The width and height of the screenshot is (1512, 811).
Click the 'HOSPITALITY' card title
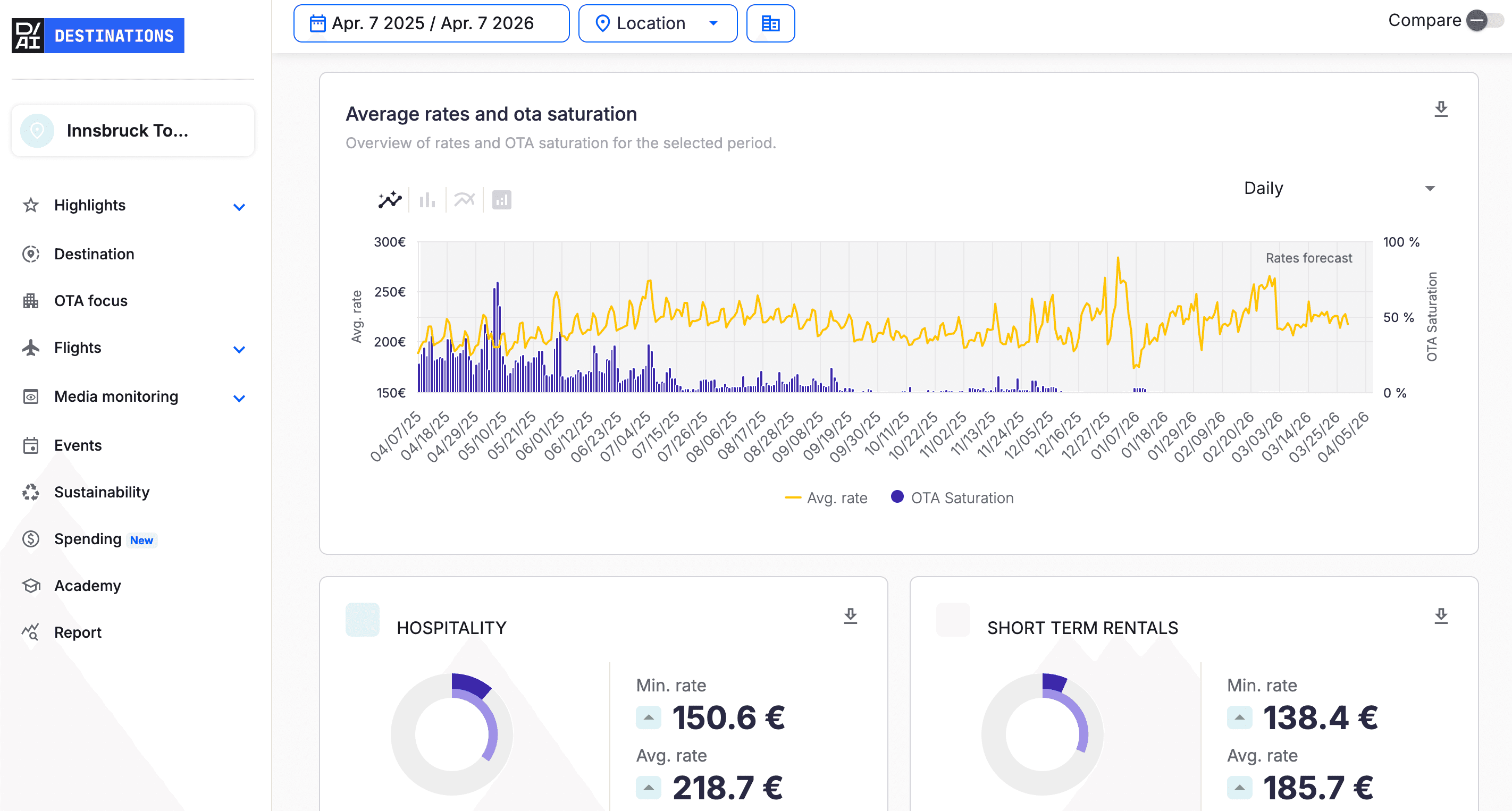click(x=451, y=628)
